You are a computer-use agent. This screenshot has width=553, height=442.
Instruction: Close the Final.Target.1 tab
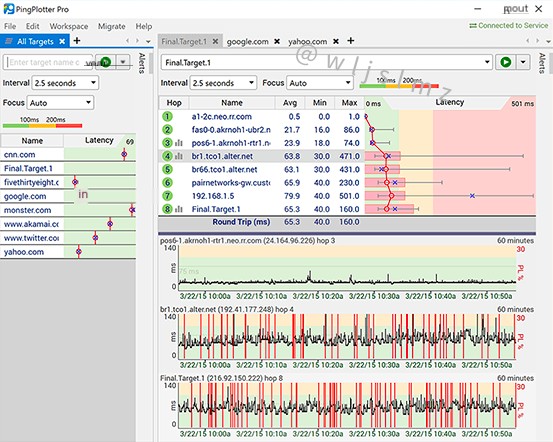(x=215, y=42)
